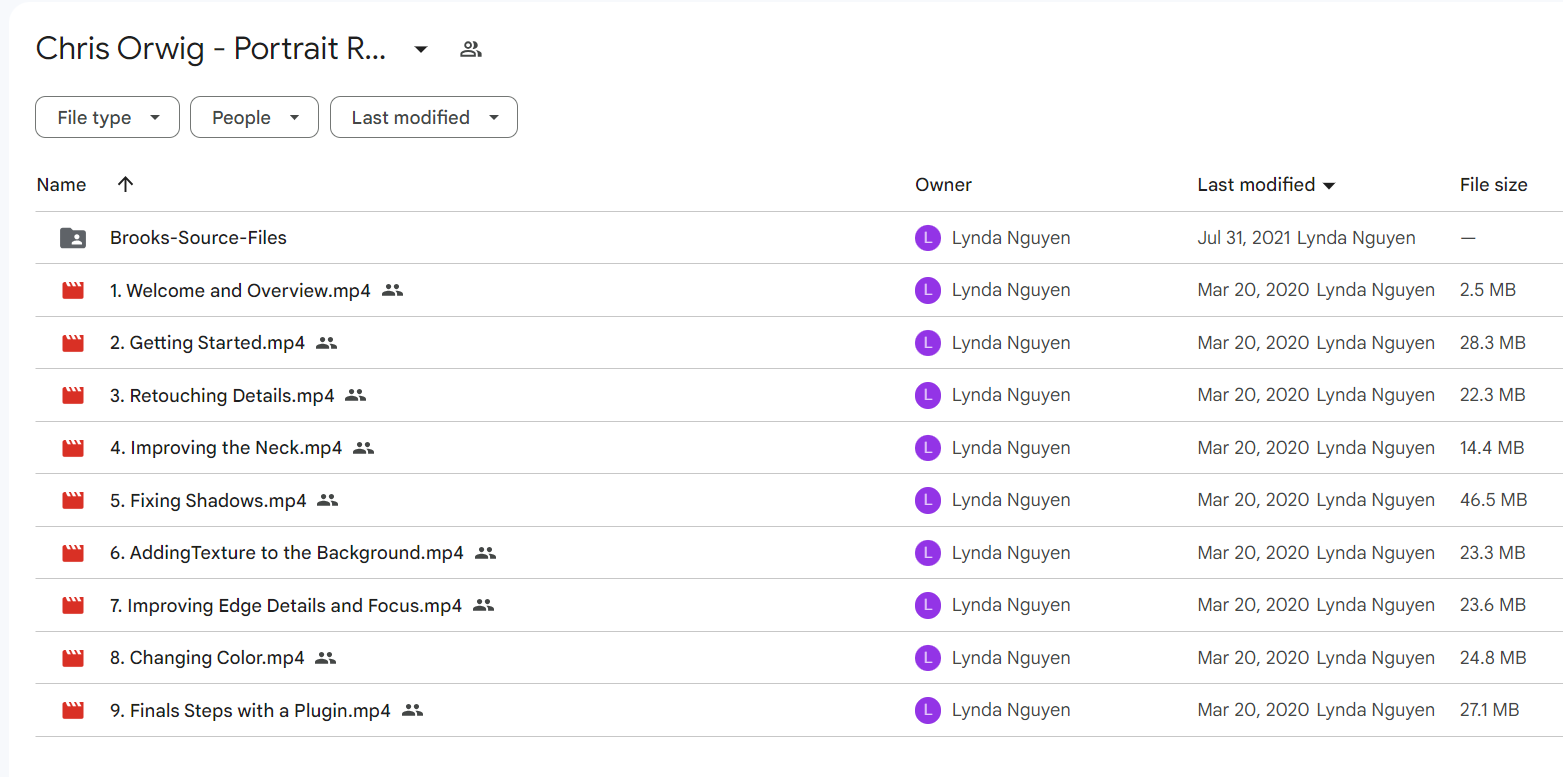Click 24.8 MB file size

tap(1493, 658)
